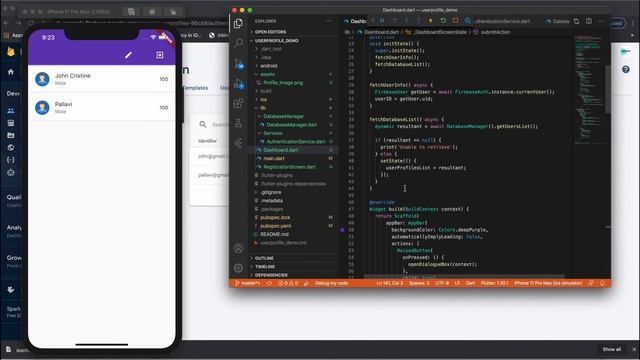640x360 pixels.
Task: Open the Search view in VS Code
Action: click(238, 43)
